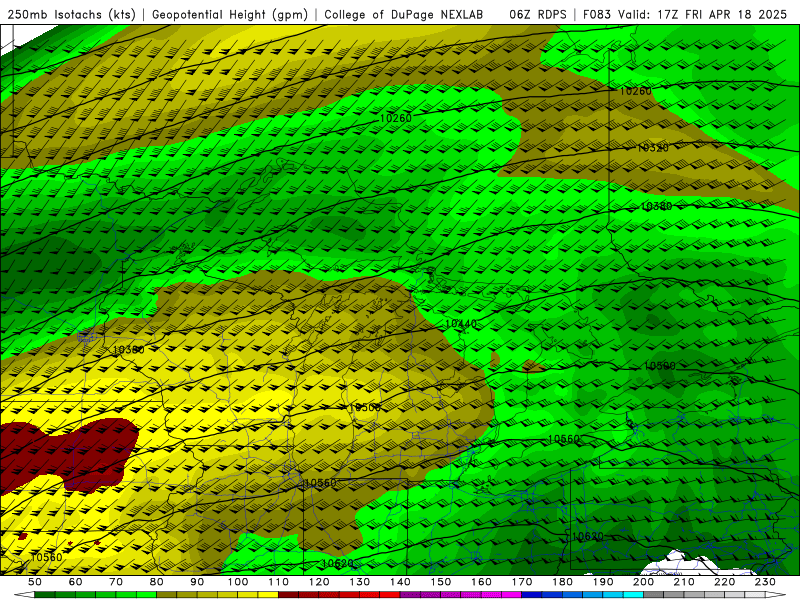This screenshot has height=600, width=800.
Task: Click the 10440 height contour label
Action: (461, 323)
